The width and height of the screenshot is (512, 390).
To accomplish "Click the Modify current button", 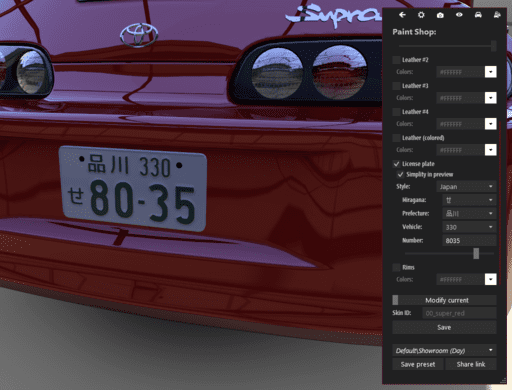I will point(444,300).
